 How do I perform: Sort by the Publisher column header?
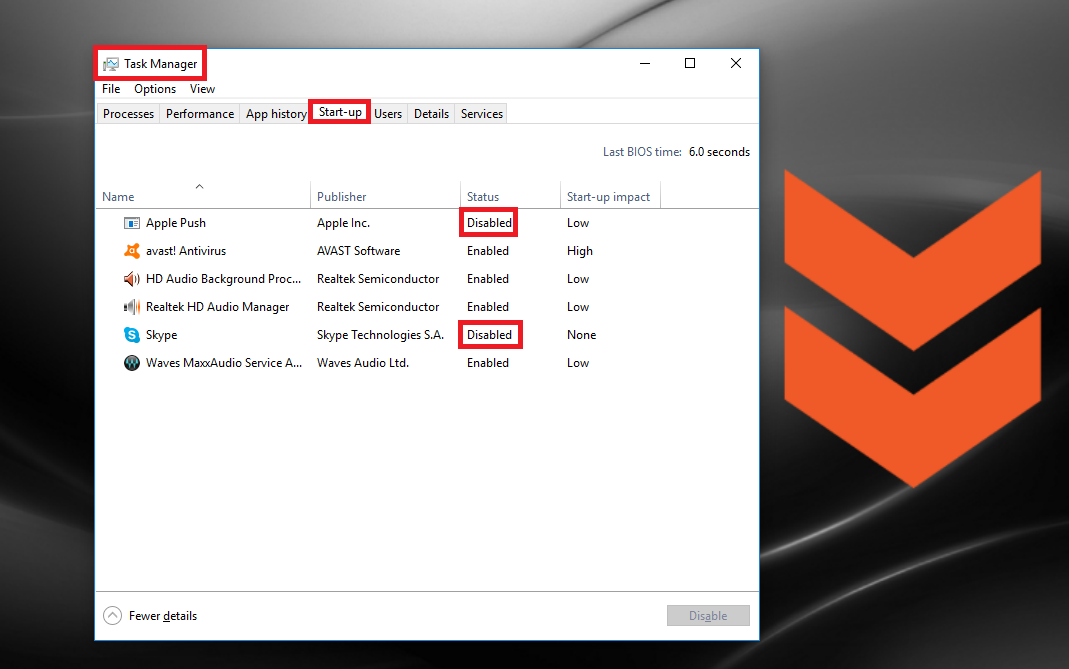pyautogui.click(x=342, y=196)
